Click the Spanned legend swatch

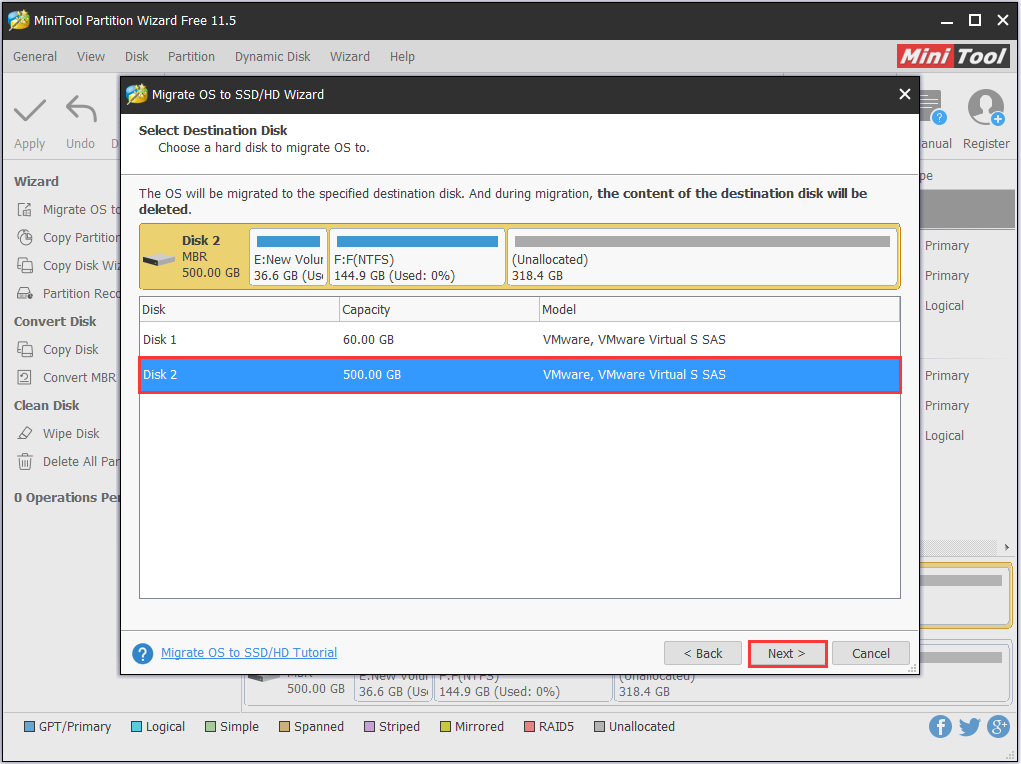tap(285, 727)
